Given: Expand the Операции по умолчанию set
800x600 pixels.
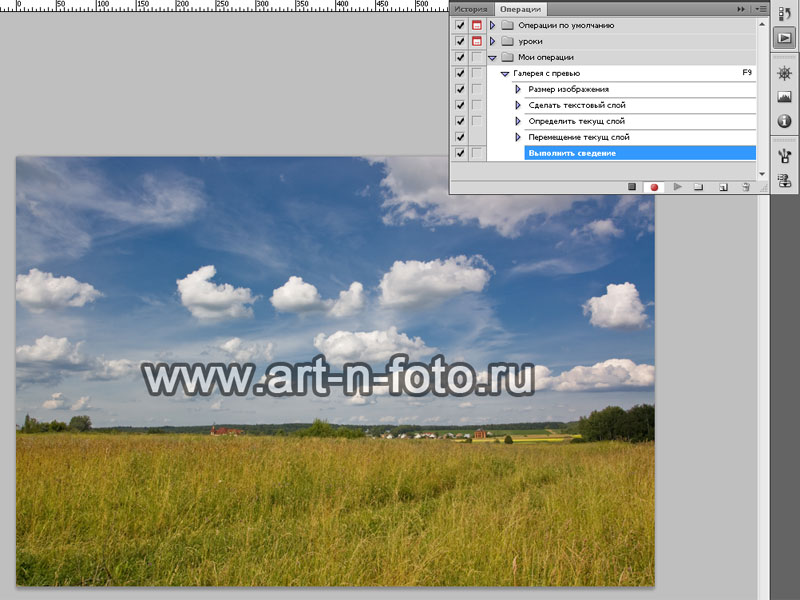Looking at the screenshot, I should click(x=492, y=25).
